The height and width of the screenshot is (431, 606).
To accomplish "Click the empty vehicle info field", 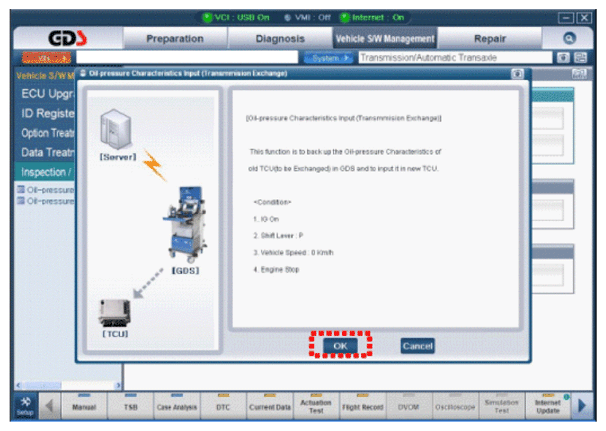I will [x=187, y=58].
